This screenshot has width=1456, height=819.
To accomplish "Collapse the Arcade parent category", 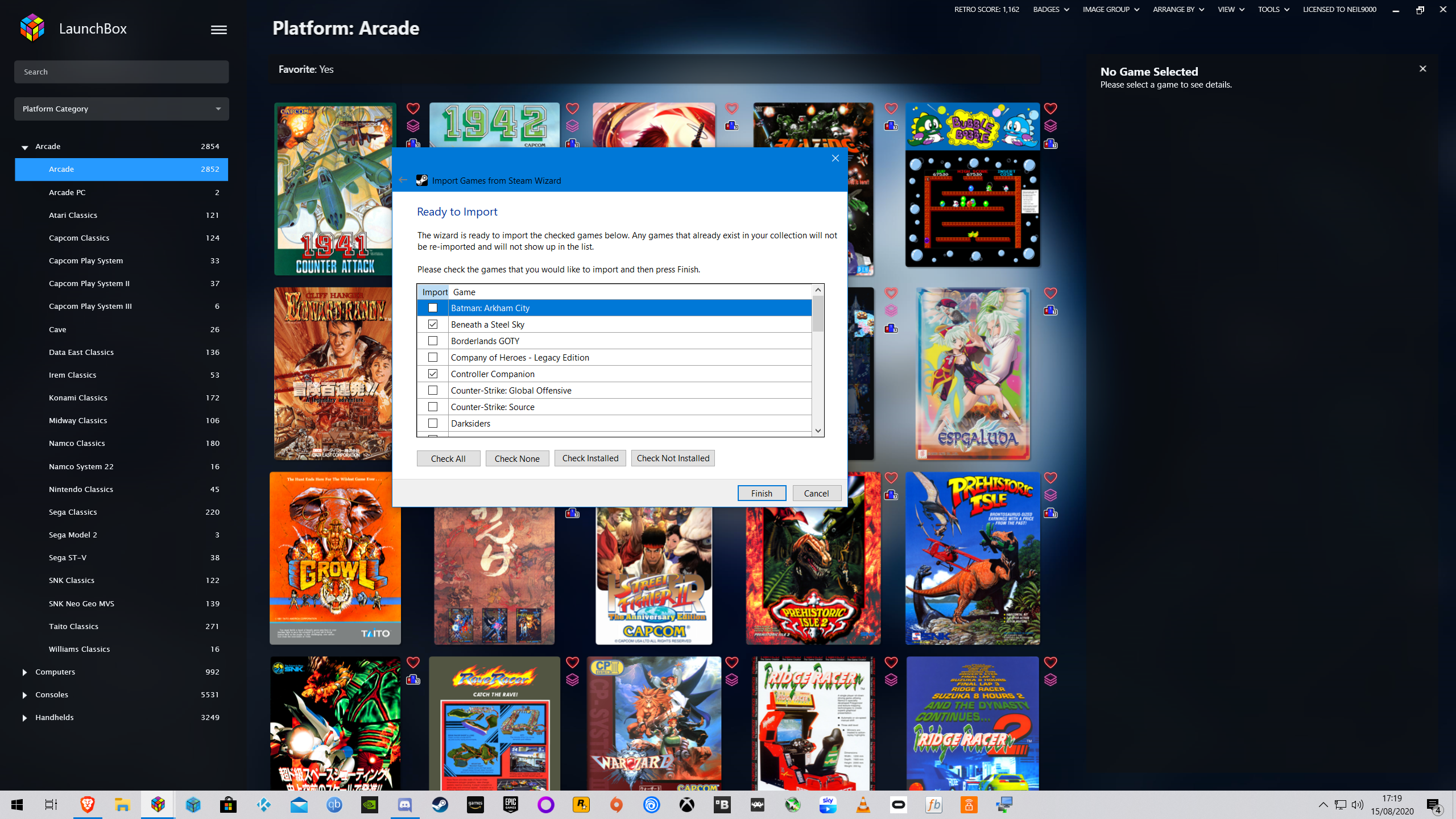I will click(x=24, y=147).
